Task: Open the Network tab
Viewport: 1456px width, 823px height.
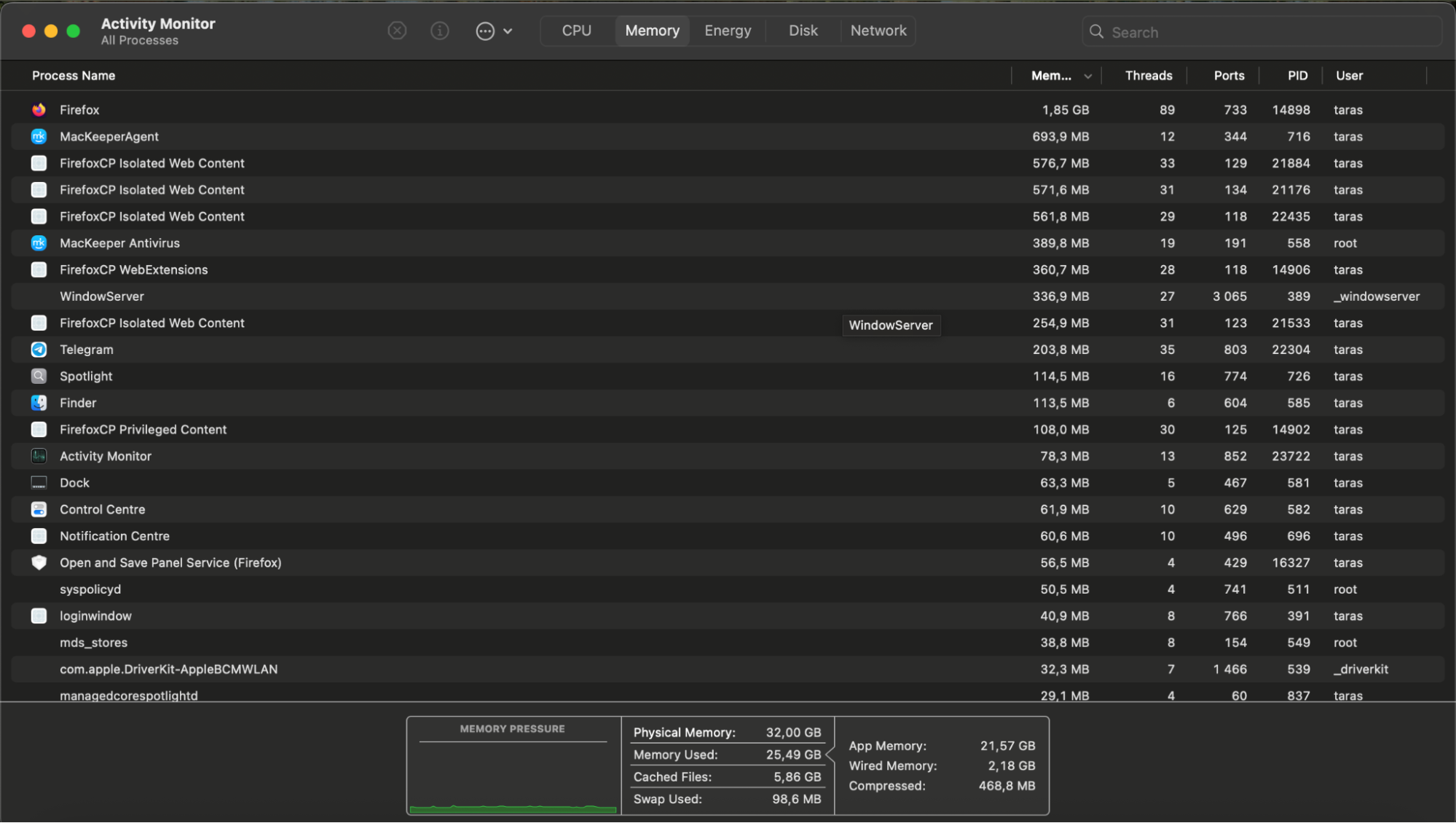Action: tap(878, 30)
